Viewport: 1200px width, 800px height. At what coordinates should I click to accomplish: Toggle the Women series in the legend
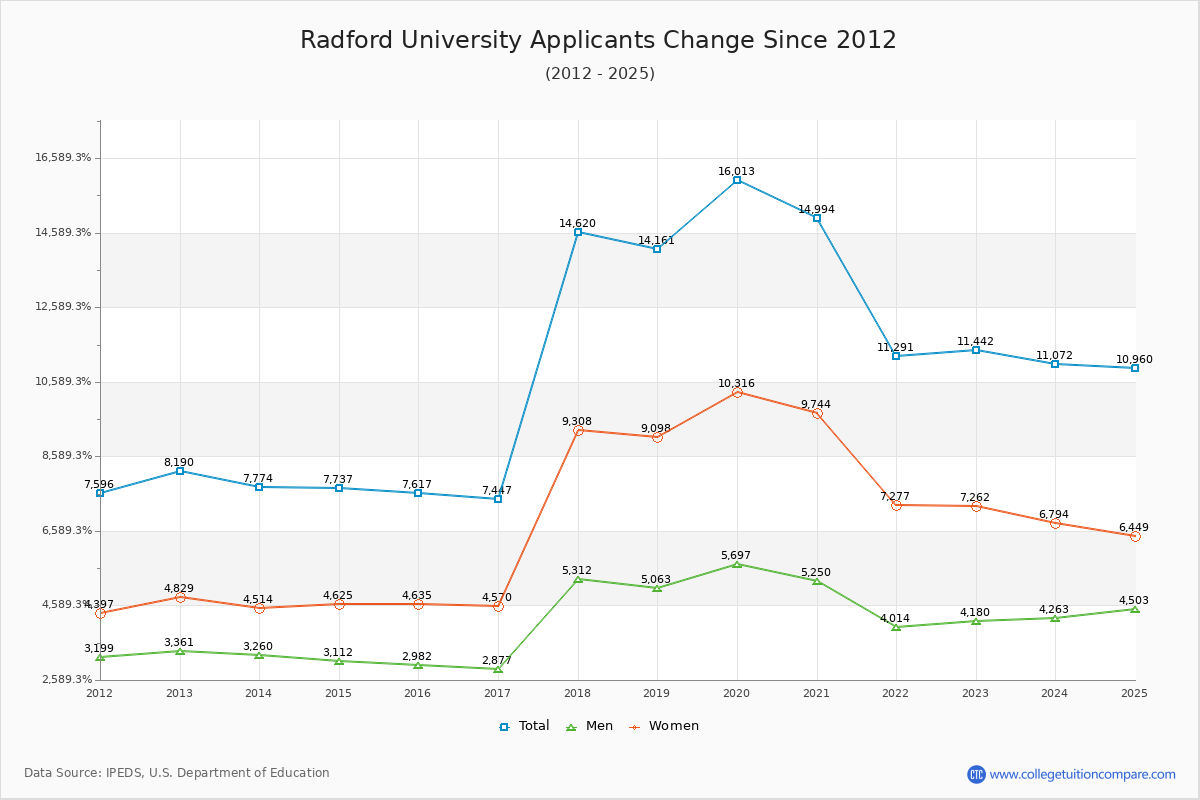tap(664, 726)
